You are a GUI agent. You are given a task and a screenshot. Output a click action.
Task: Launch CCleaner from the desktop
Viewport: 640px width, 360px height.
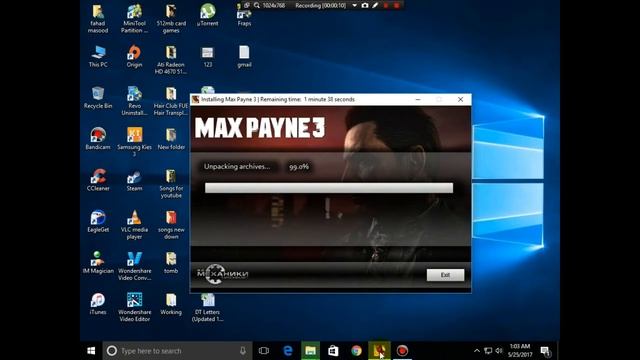98,180
